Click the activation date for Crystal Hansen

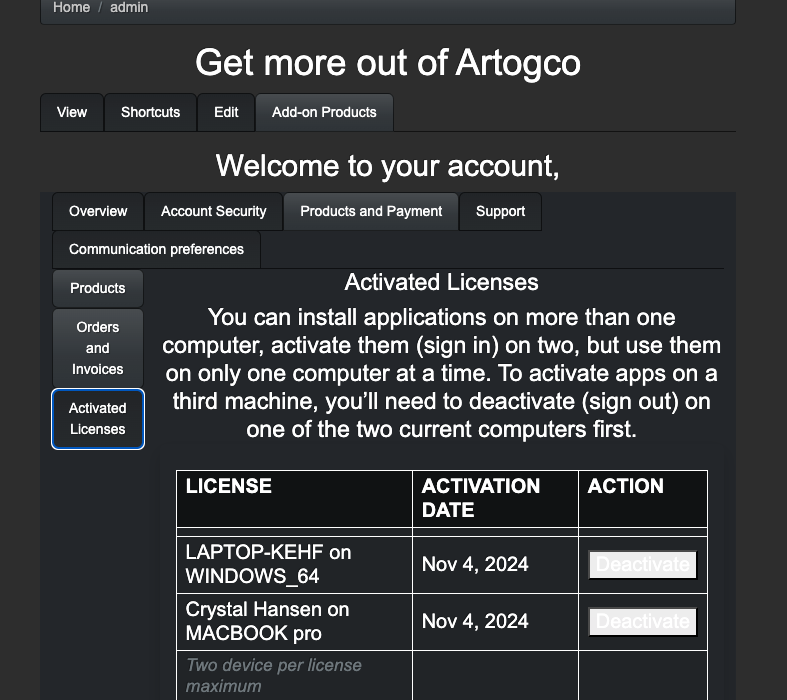(x=475, y=622)
